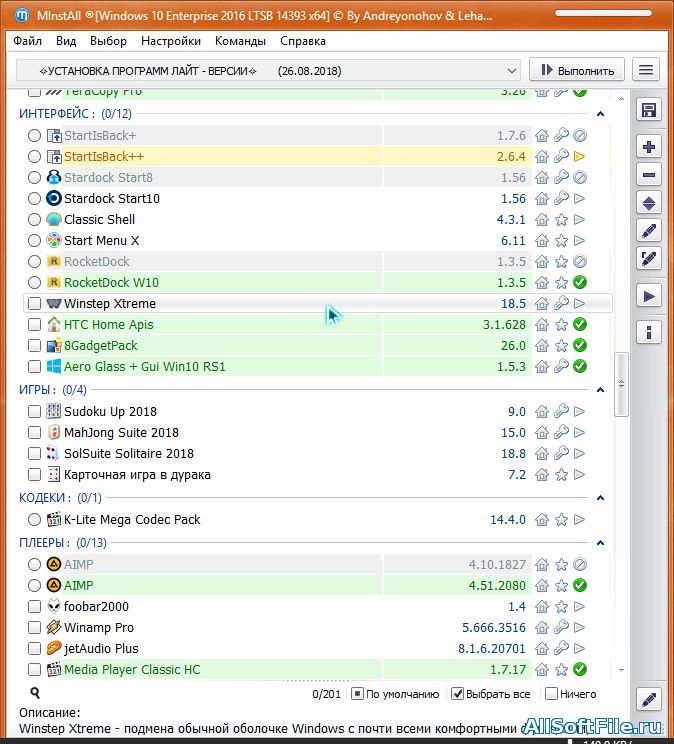Image resolution: width=674 pixels, height=744 pixels.
Task: Toggle the Выбрать все checkbox
Action: click(457, 694)
